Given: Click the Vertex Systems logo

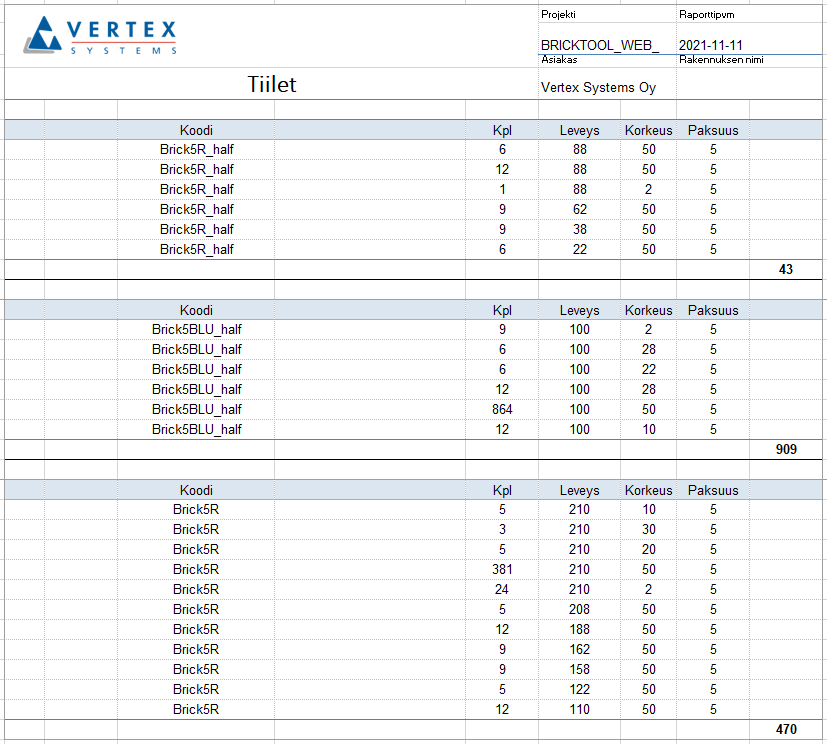Looking at the screenshot, I should (100, 36).
